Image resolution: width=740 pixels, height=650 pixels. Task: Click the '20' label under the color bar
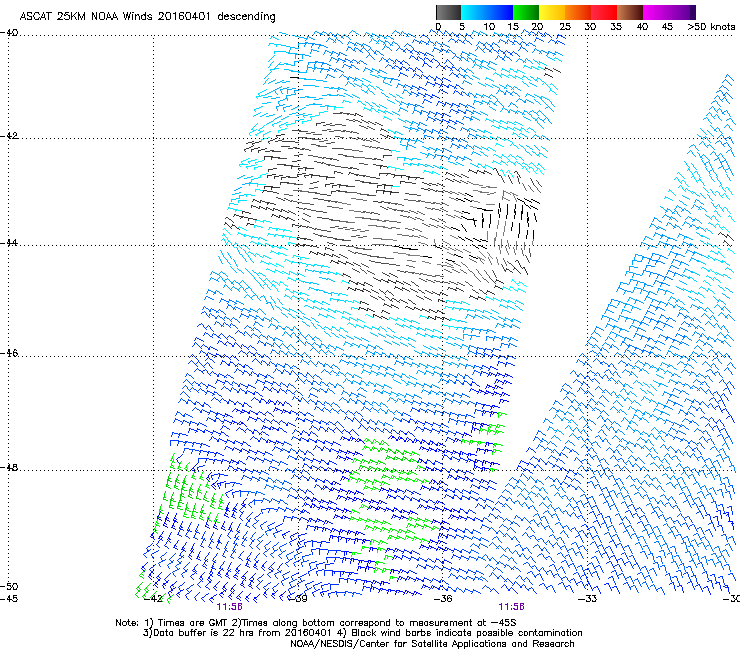pyautogui.click(x=537, y=27)
